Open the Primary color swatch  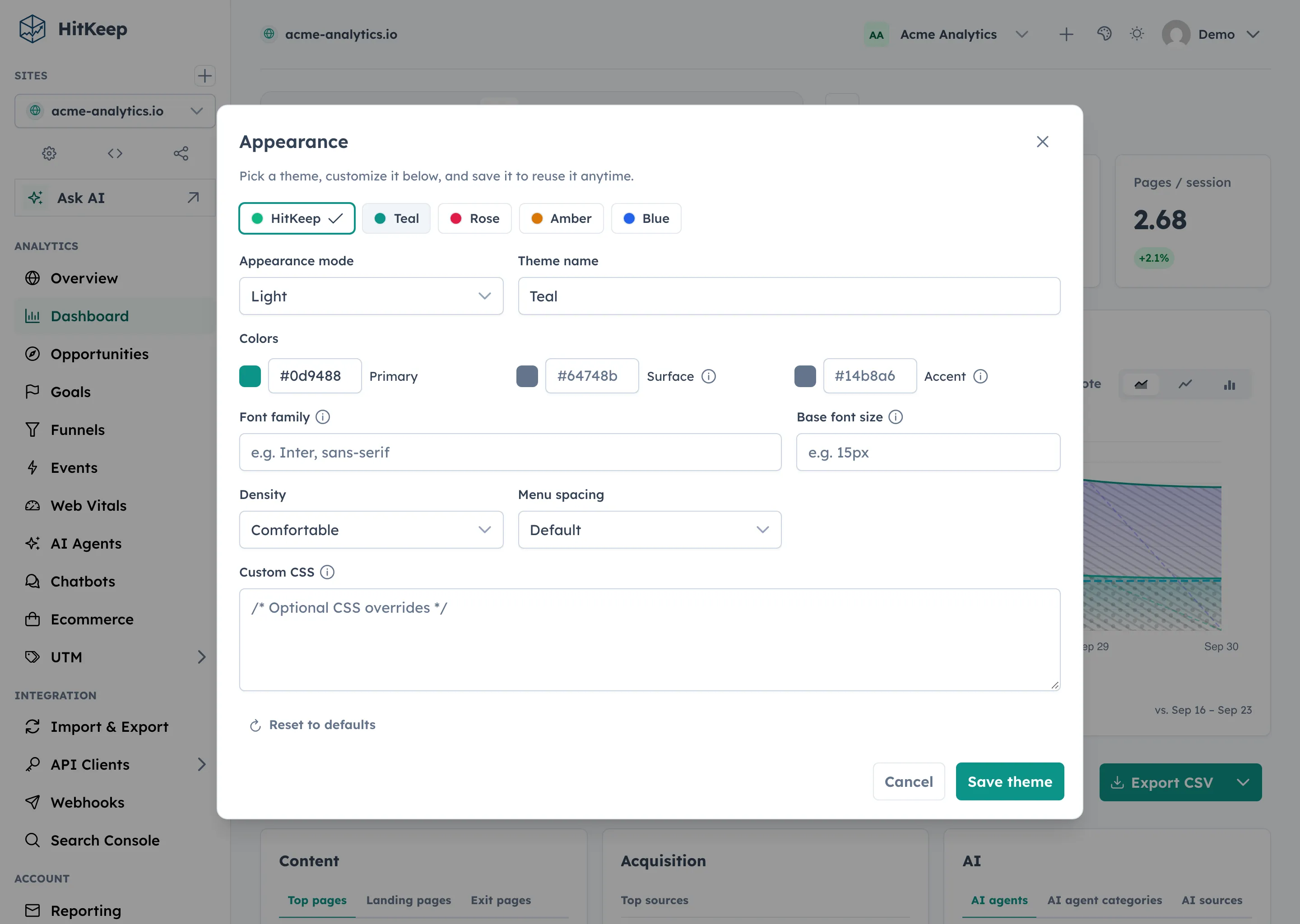point(250,376)
